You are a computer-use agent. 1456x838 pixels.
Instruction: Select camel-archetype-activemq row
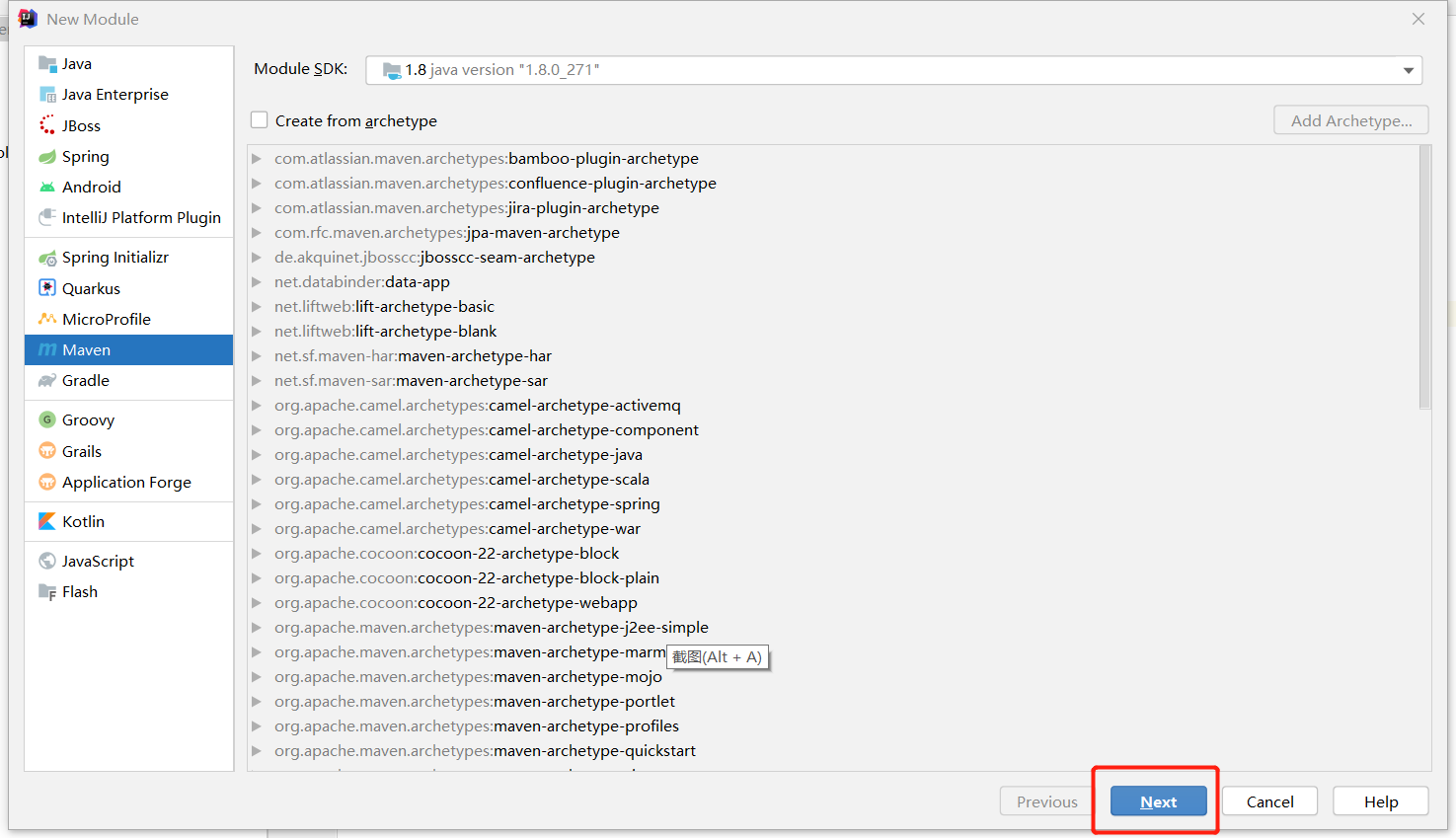tap(832, 406)
